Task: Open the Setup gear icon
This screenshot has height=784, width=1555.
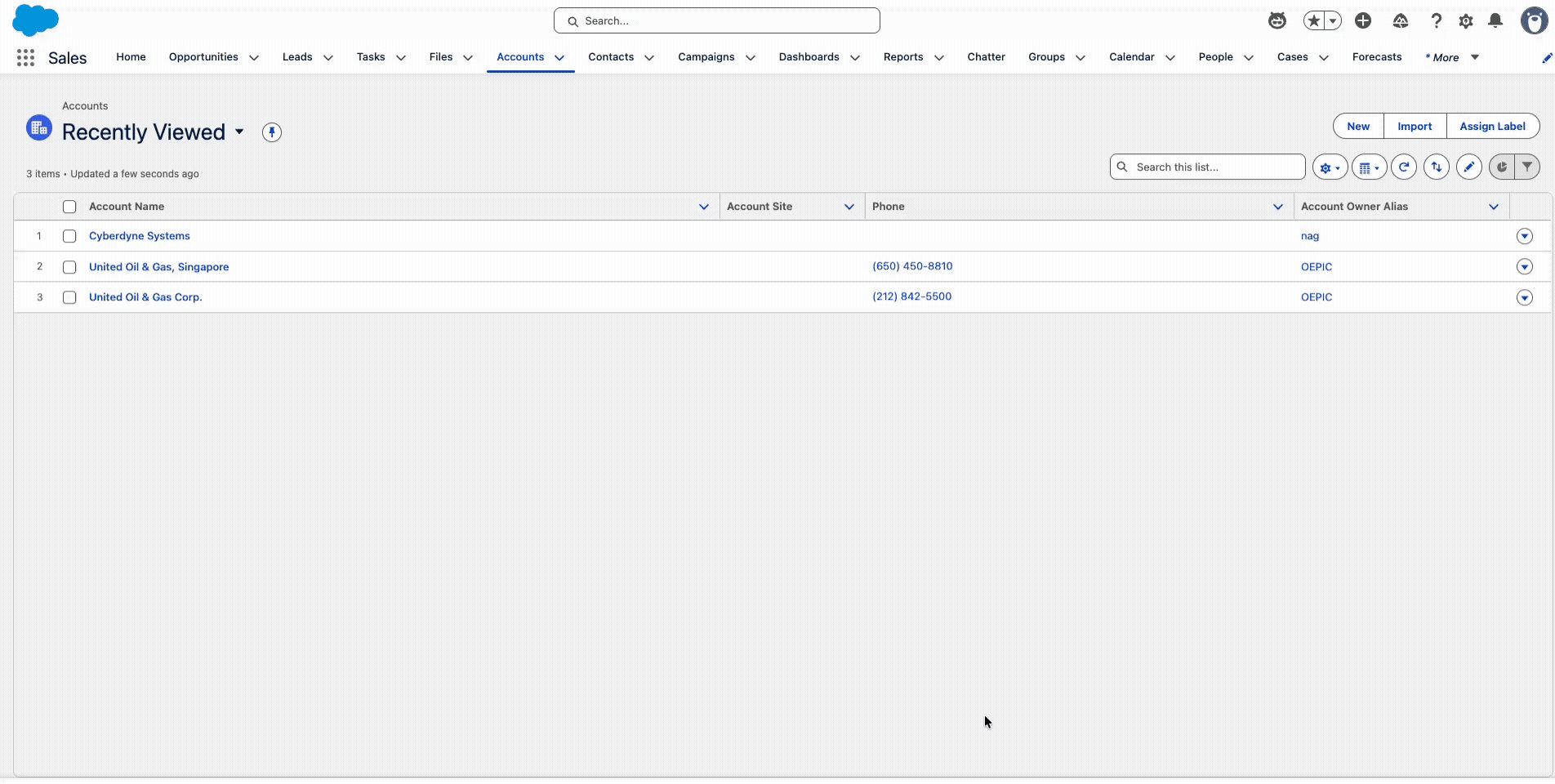Action: click(1464, 20)
